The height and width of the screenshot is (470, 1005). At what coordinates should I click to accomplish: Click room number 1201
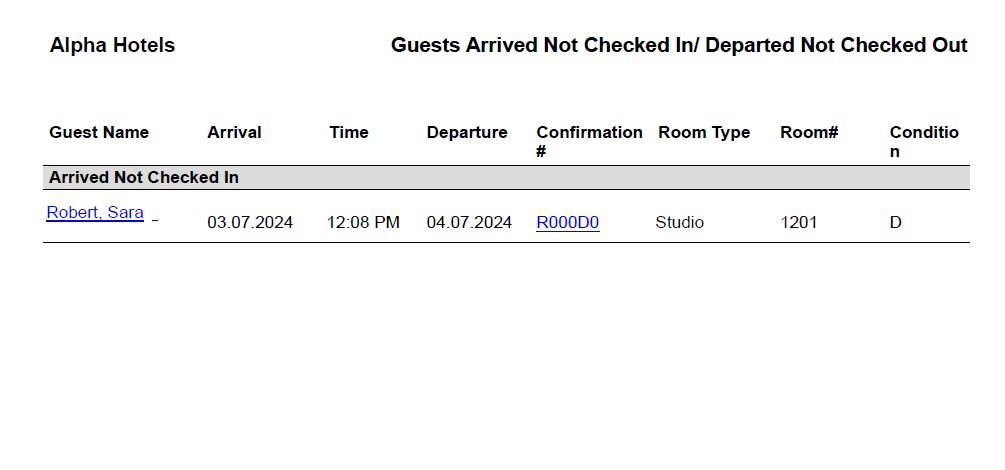(x=798, y=223)
